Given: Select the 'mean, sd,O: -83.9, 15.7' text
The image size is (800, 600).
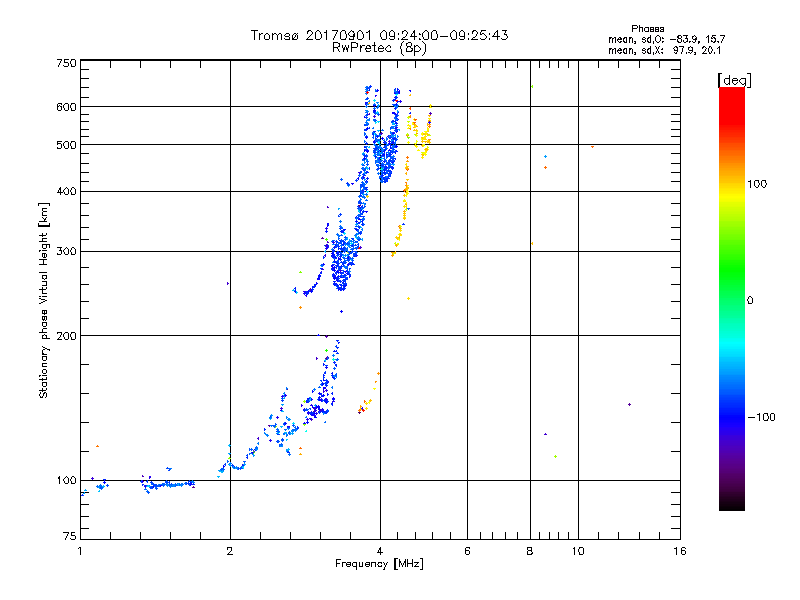Looking at the screenshot, I should click(666, 39).
